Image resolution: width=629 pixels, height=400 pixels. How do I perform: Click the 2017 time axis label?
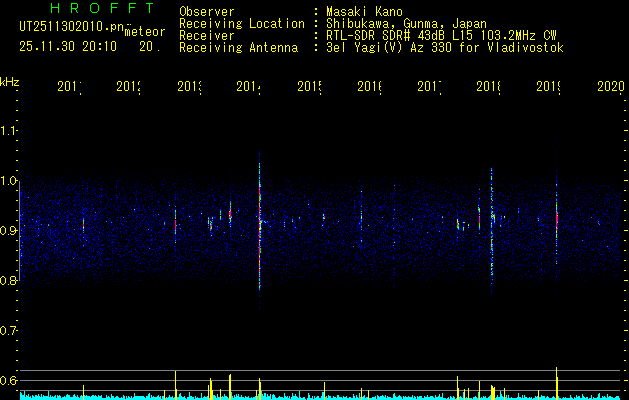coord(429,86)
